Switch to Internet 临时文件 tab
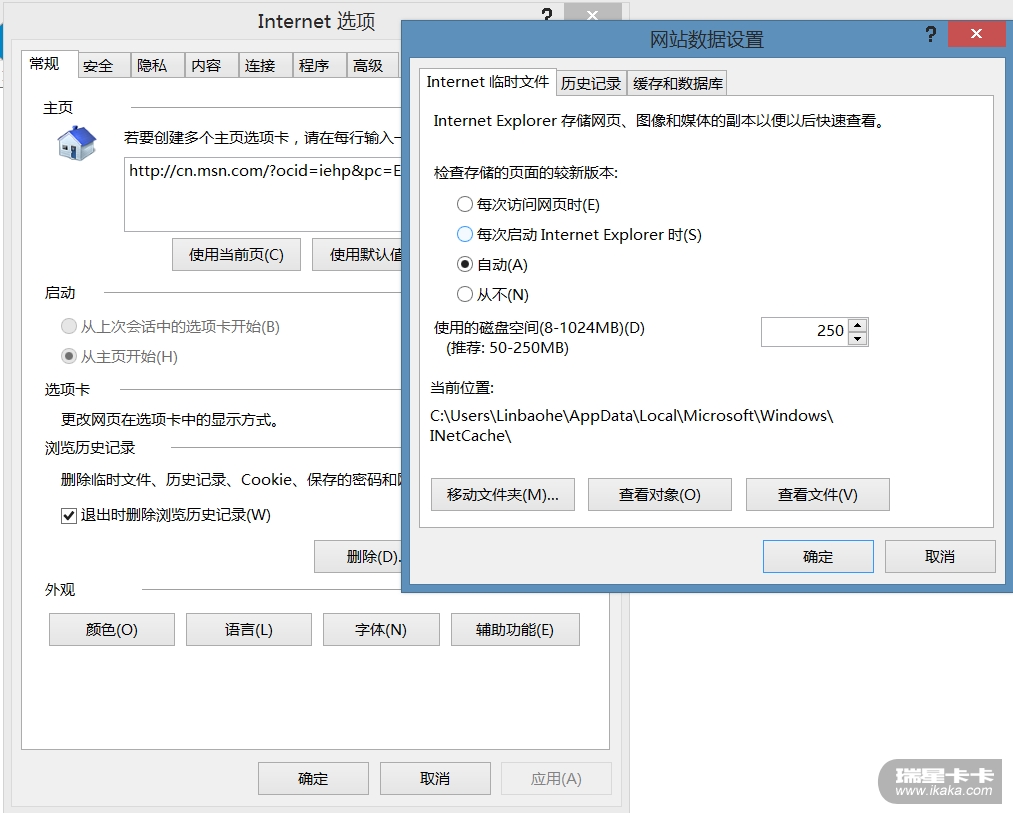Screen dimensions: 1013x813 [x=487, y=82]
